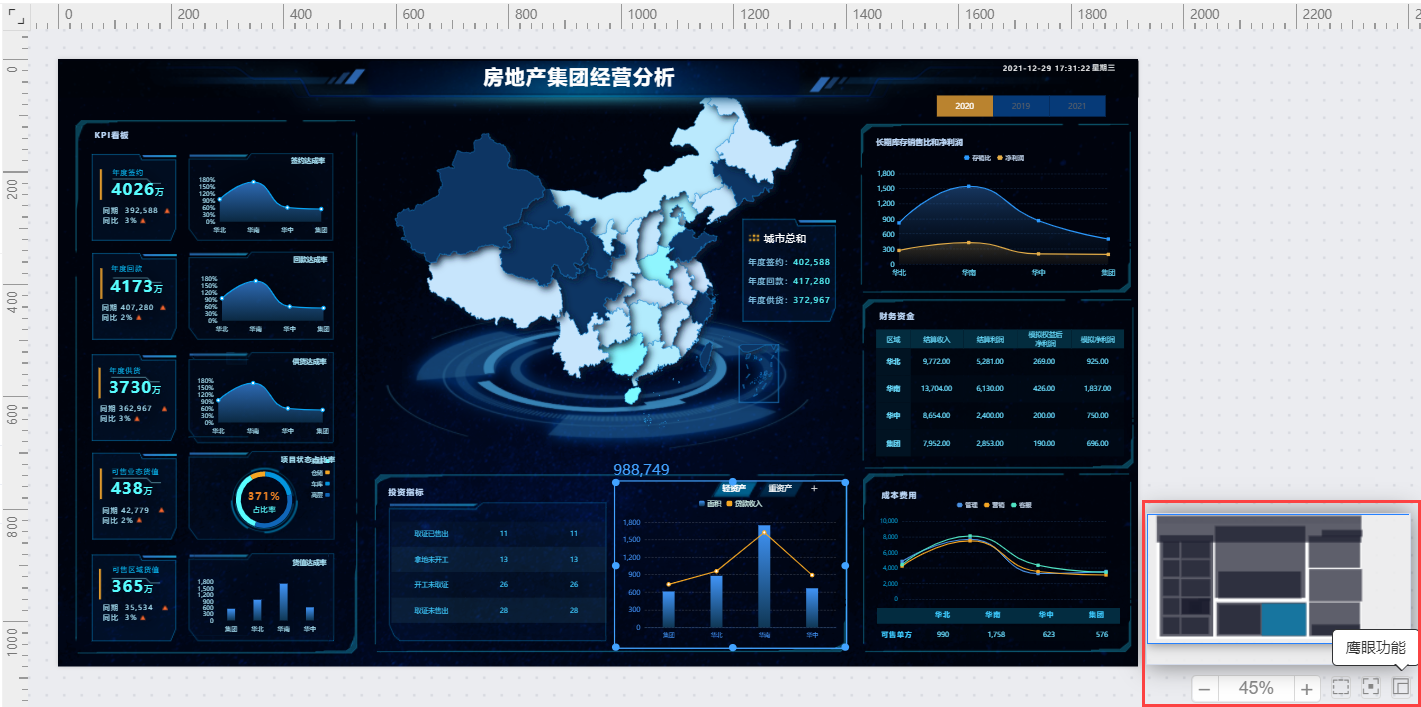Toggle the 净利润 legend series
The image size is (1421, 707).
pyautogui.click(x=1011, y=158)
